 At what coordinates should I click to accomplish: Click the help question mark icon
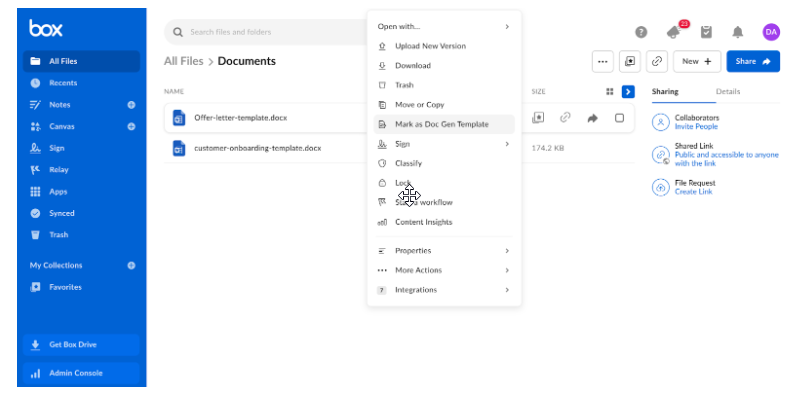click(641, 32)
